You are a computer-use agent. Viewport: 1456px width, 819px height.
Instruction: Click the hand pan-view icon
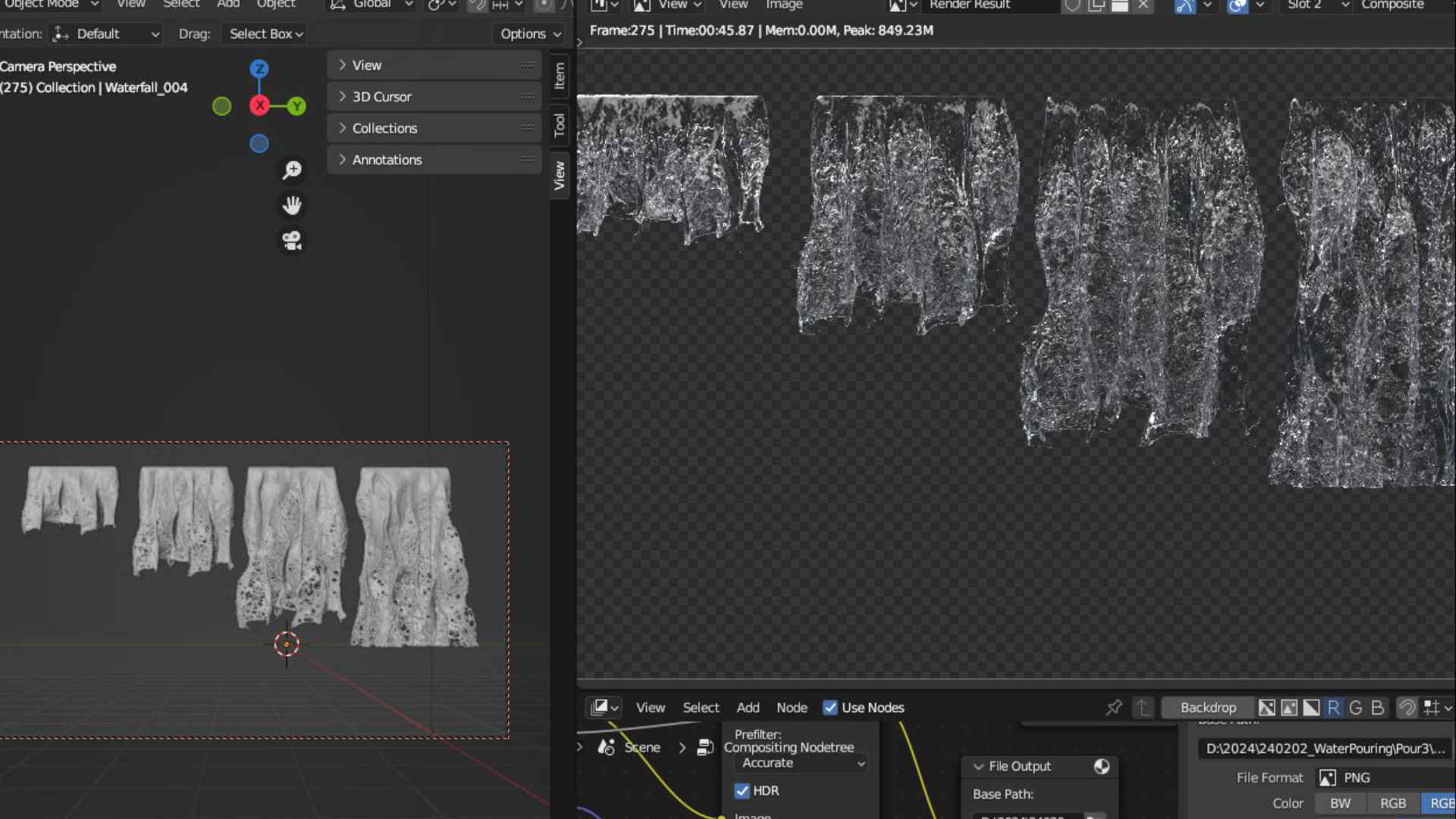coord(292,205)
